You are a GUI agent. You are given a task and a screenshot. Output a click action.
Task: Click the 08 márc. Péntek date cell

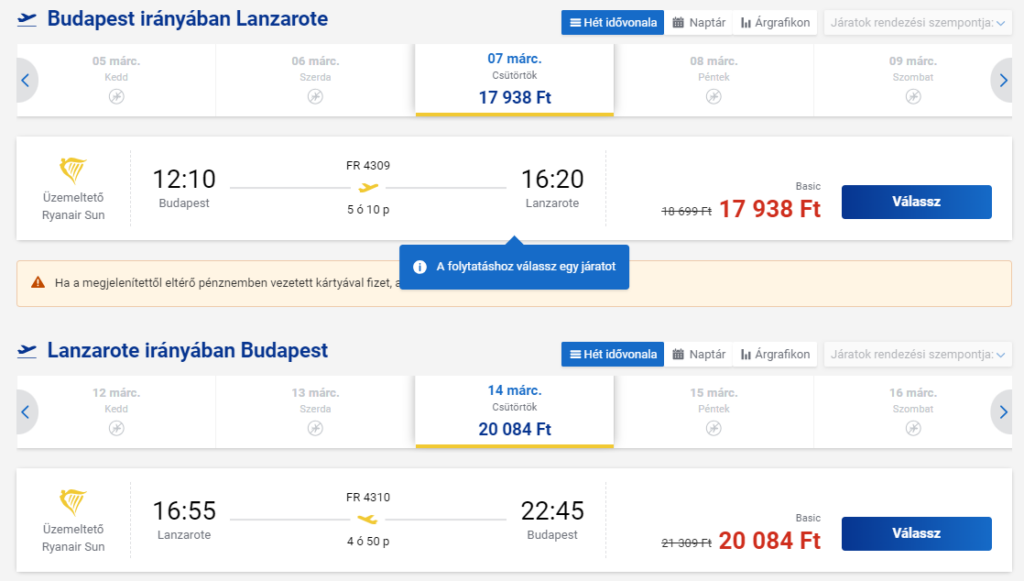click(713, 79)
